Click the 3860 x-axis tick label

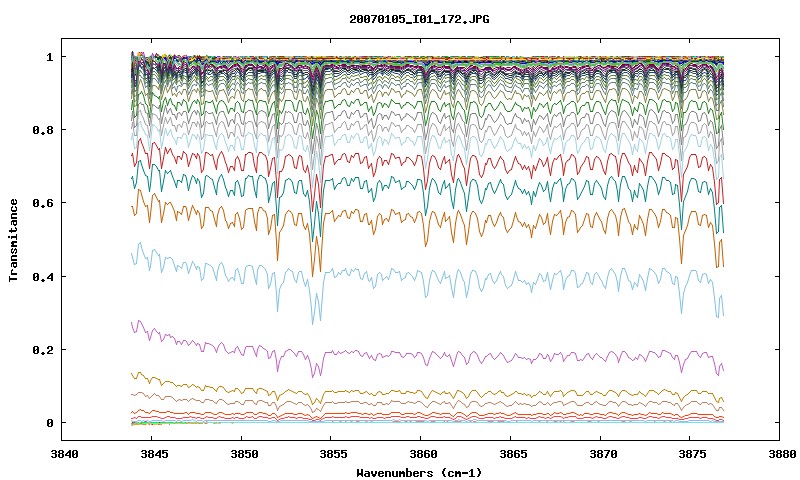click(421, 453)
